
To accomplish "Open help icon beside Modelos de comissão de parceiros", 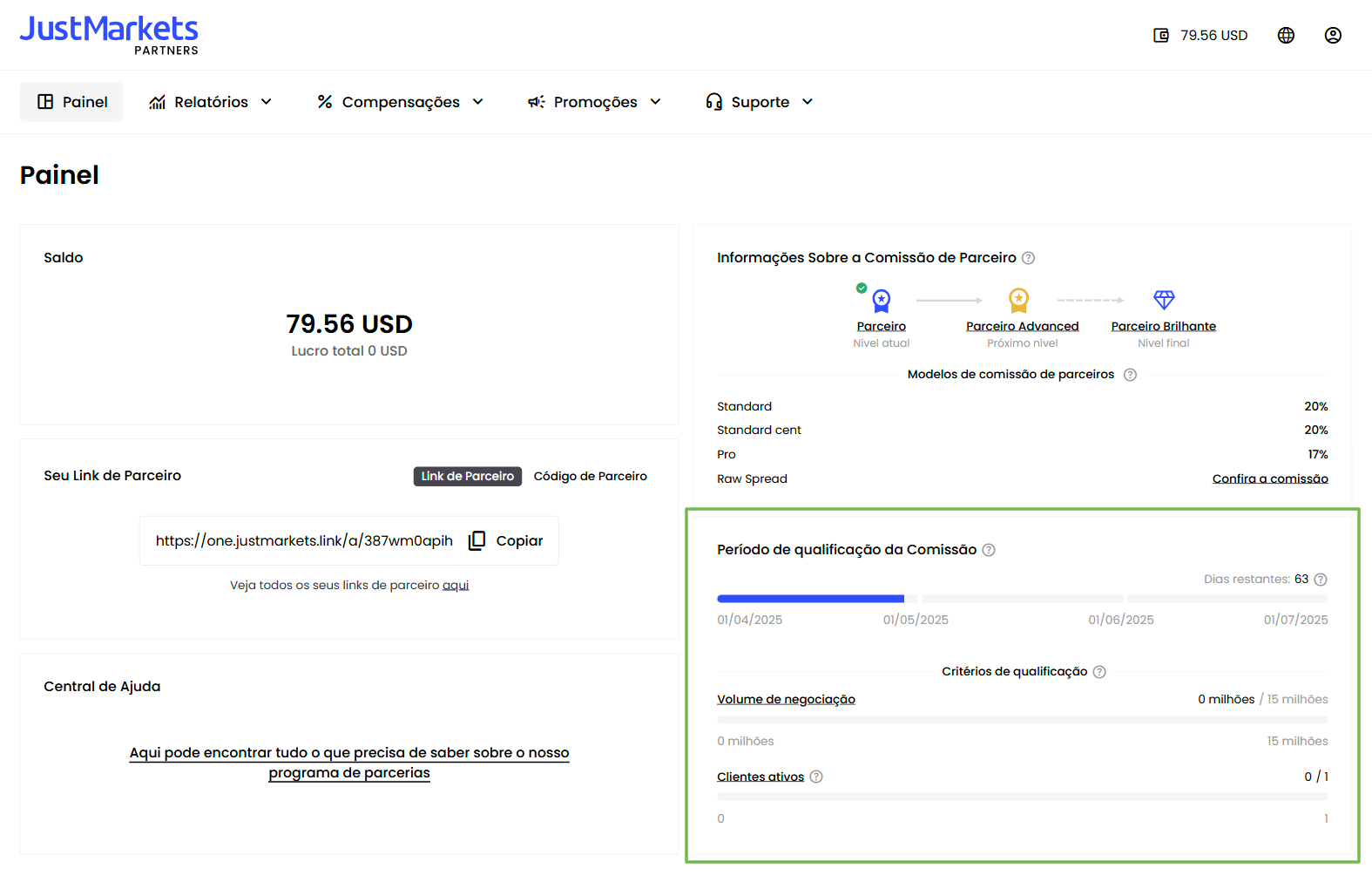I will [x=1130, y=375].
